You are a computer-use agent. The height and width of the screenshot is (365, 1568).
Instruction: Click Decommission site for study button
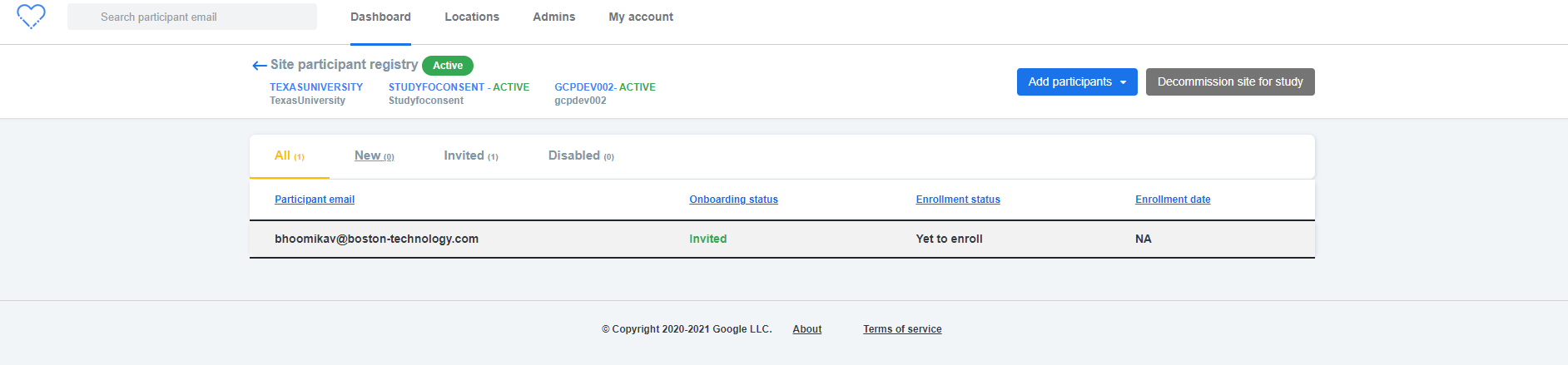1229,81
